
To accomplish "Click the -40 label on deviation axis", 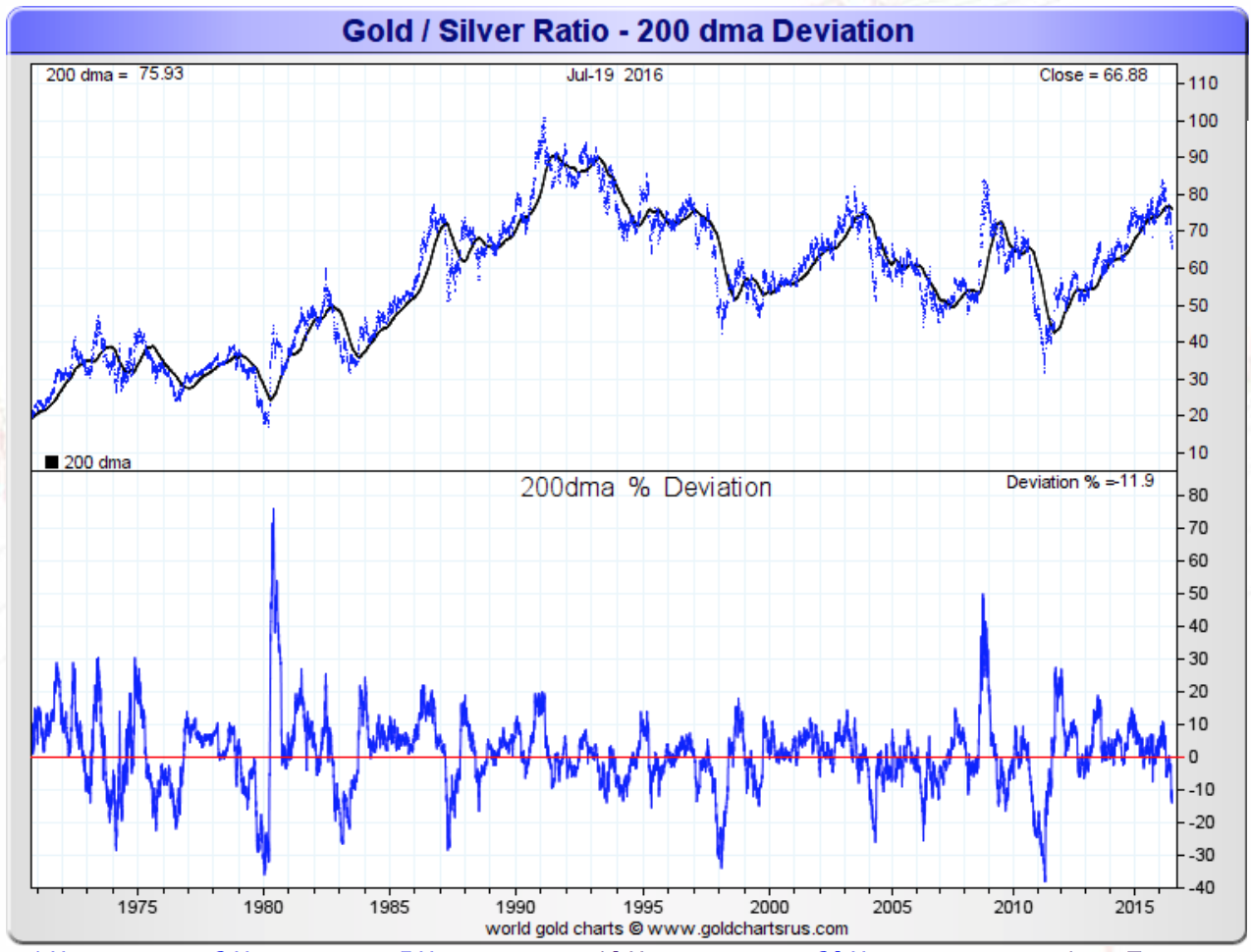I will (x=1201, y=887).
